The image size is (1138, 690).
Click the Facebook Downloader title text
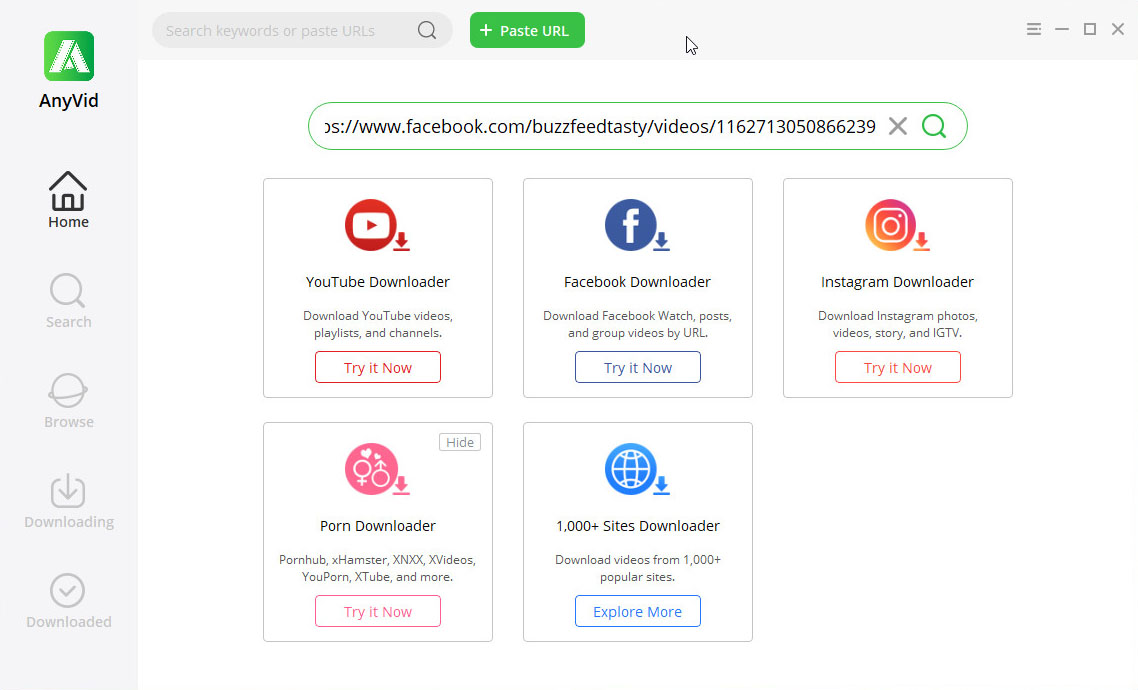point(637,282)
